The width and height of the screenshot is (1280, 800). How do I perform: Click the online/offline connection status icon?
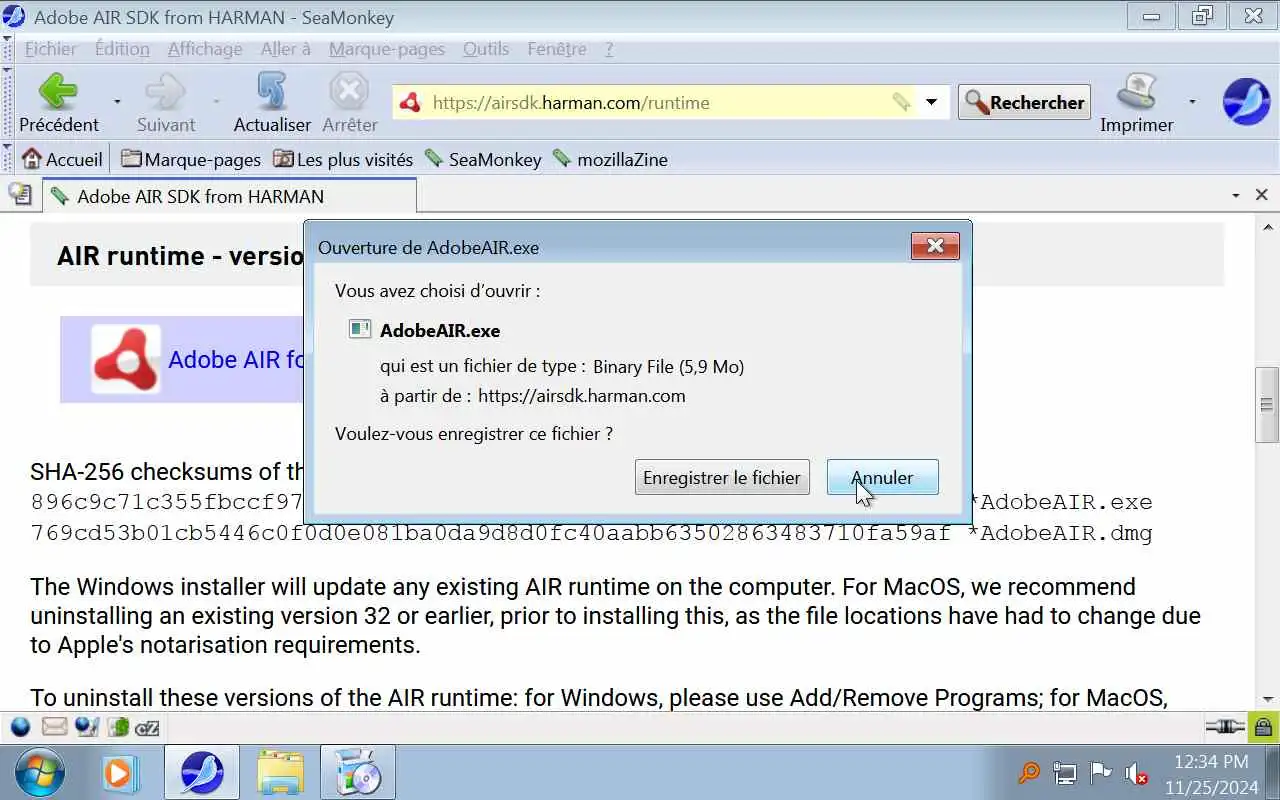tap(1224, 727)
